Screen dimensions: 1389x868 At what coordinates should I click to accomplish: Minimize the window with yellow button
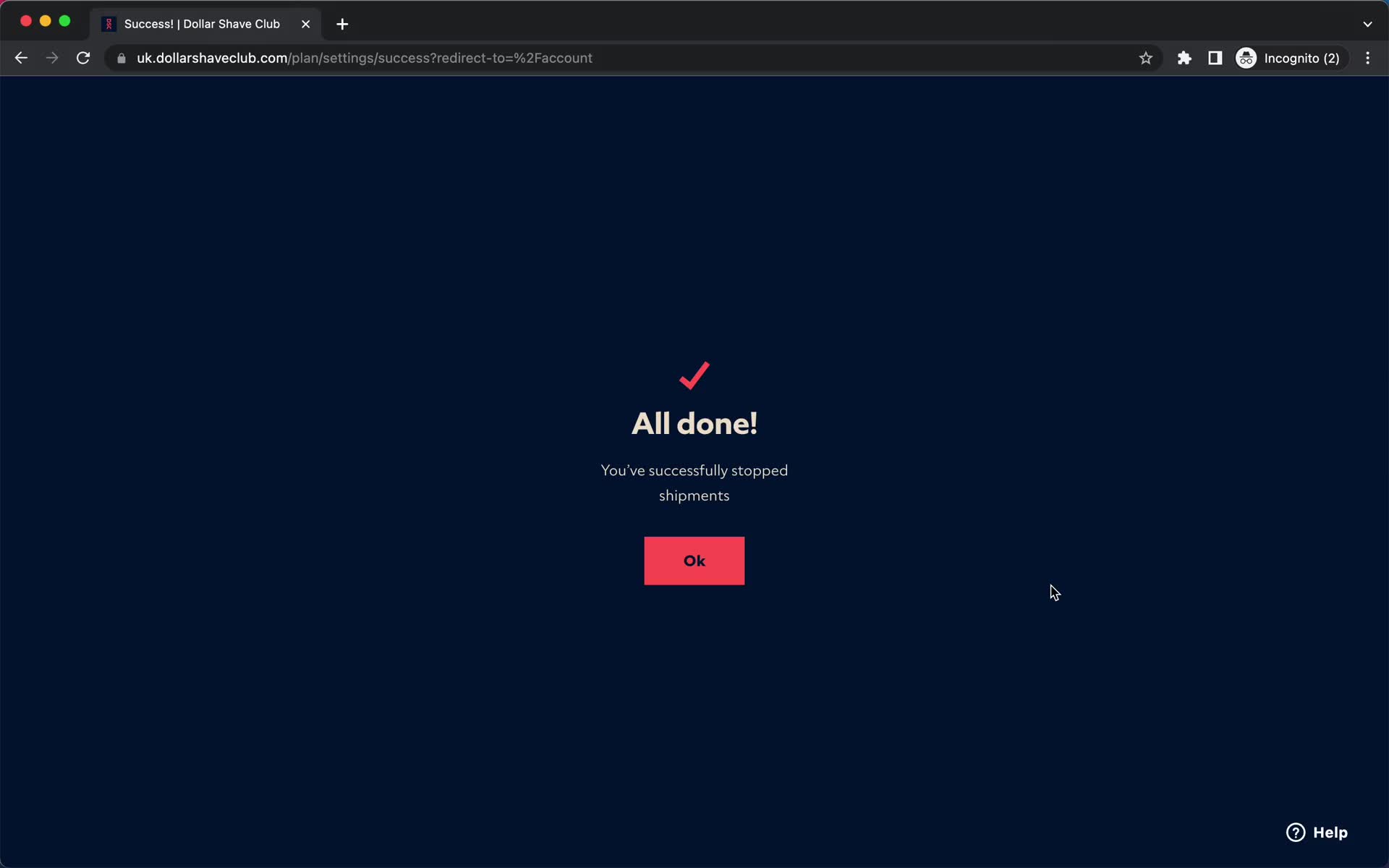[x=45, y=21]
